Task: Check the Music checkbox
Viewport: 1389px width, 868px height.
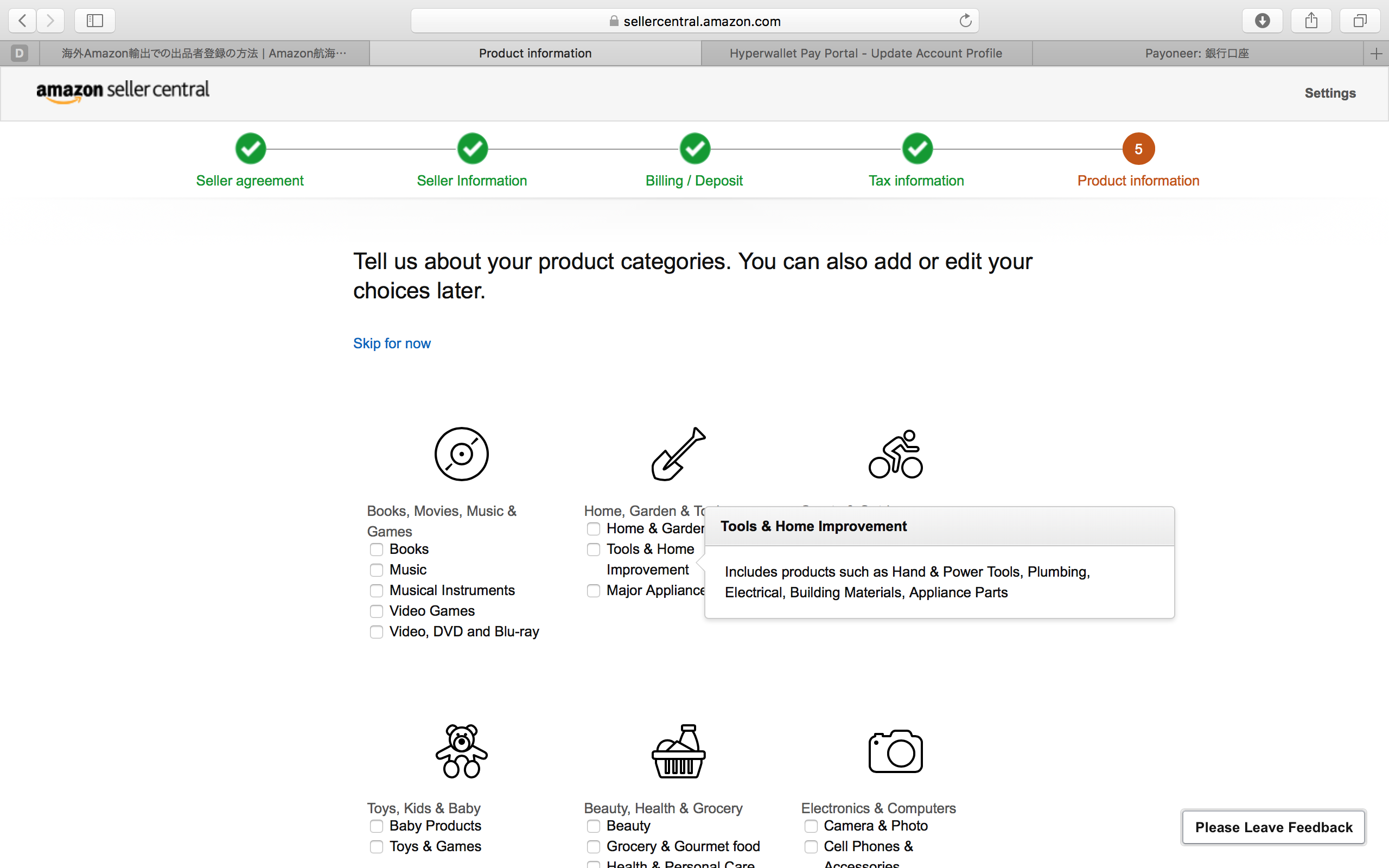Action: click(x=376, y=570)
